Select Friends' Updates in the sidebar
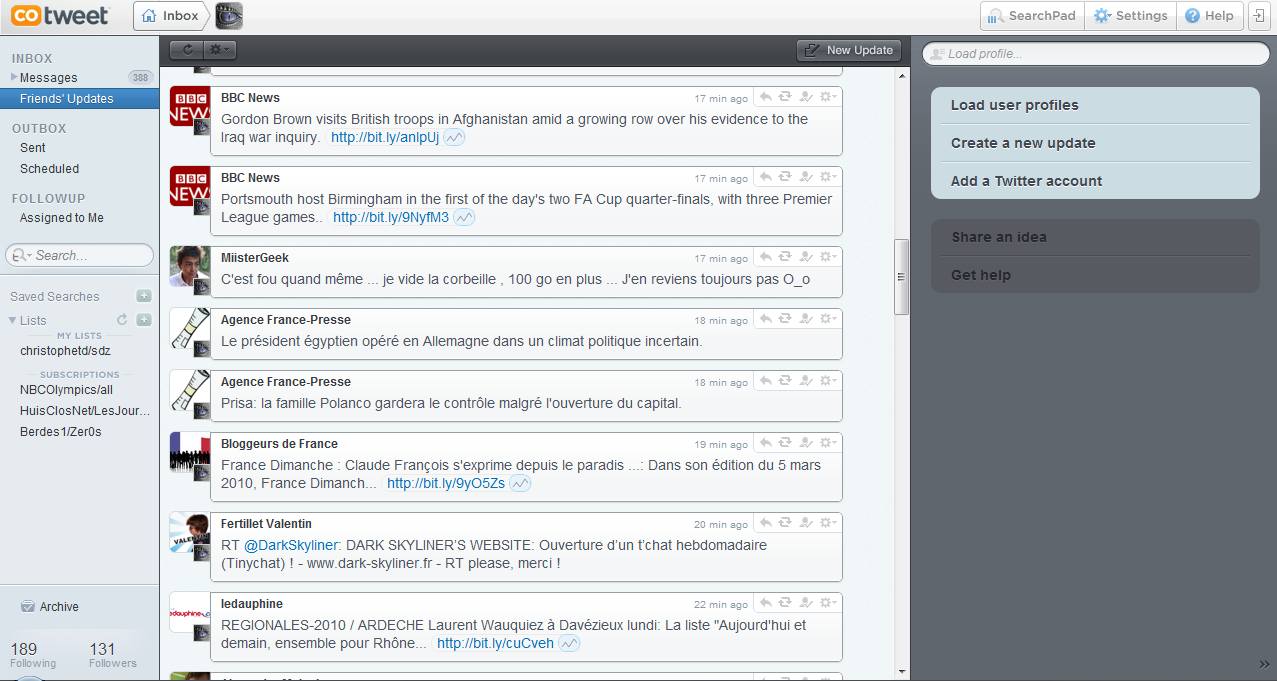 [67, 99]
